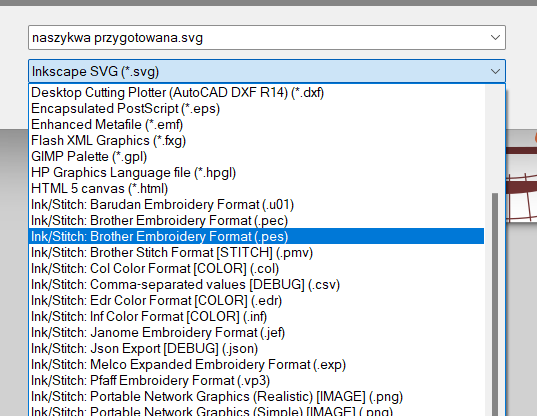Pick Ink/Stitch Comma-separated values (.csv)
Screen dimensions: 537x416
(x=256, y=284)
